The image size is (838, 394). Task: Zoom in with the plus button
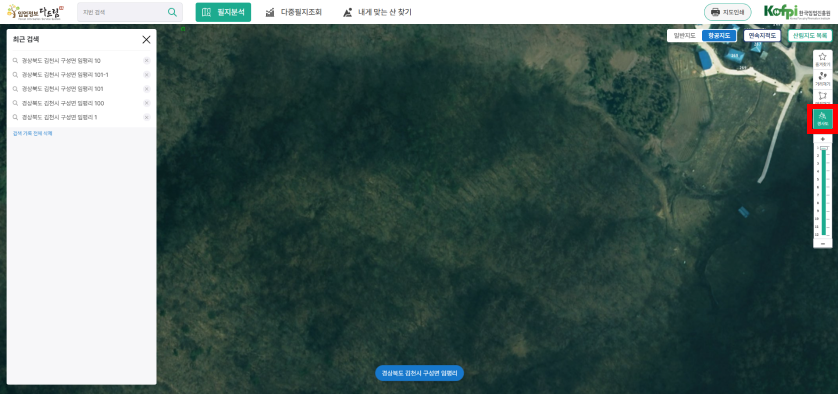point(823,139)
